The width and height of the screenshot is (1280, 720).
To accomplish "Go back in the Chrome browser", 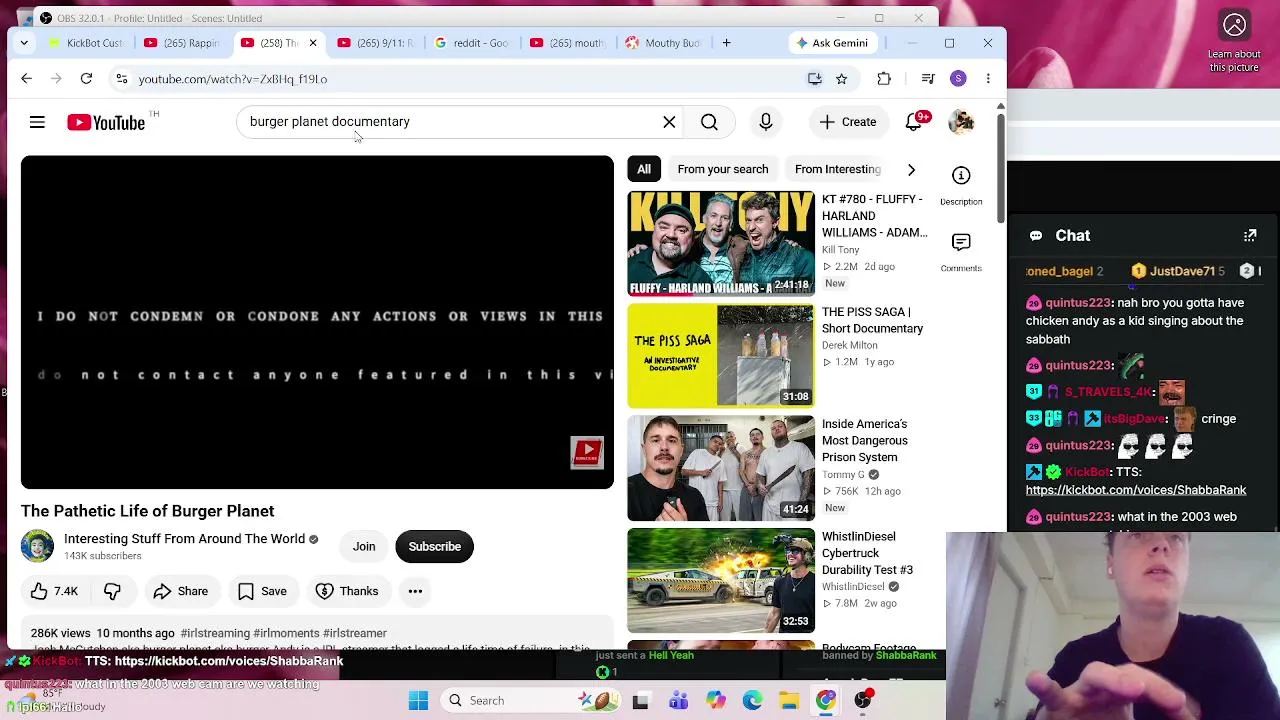I will coord(27,79).
